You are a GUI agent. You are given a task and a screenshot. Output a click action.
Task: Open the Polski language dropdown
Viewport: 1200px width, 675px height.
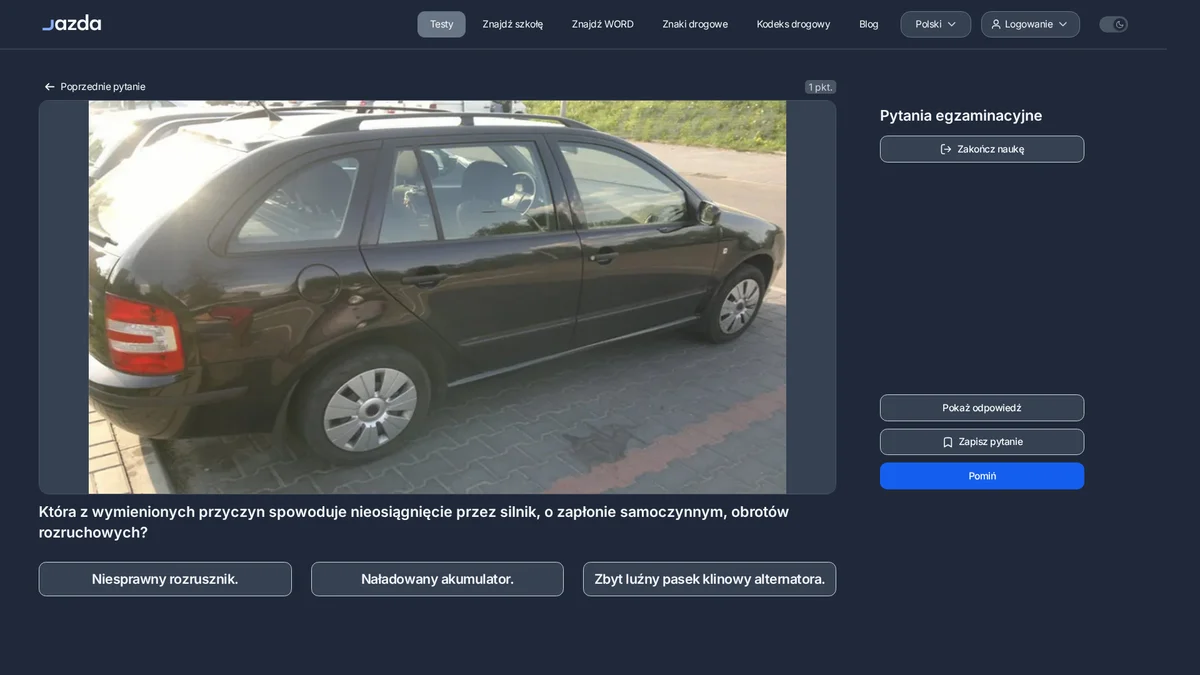point(935,24)
